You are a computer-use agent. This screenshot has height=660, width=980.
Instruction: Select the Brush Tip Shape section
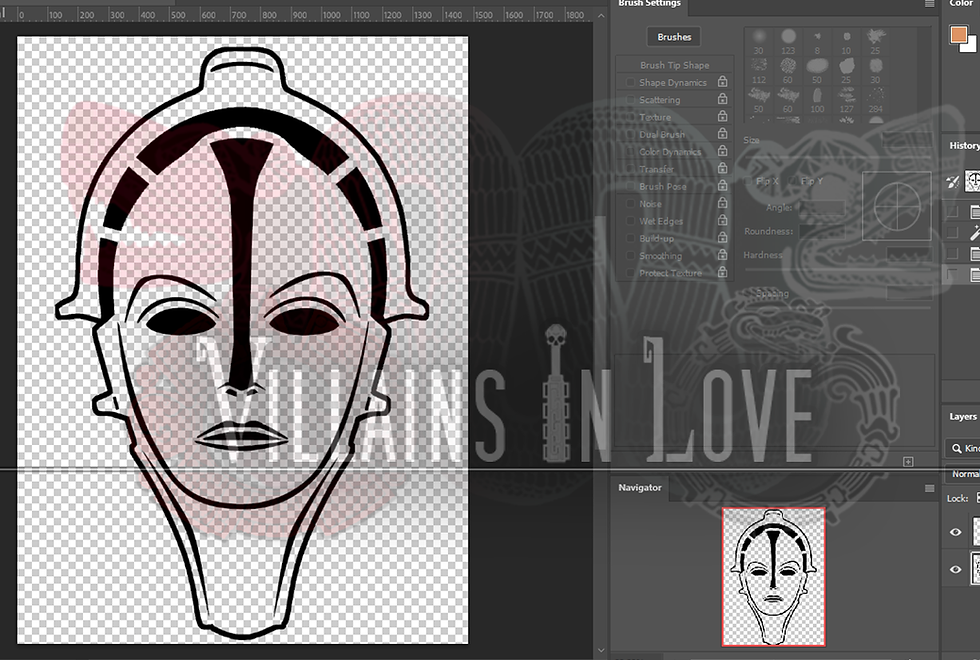[x=674, y=64]
